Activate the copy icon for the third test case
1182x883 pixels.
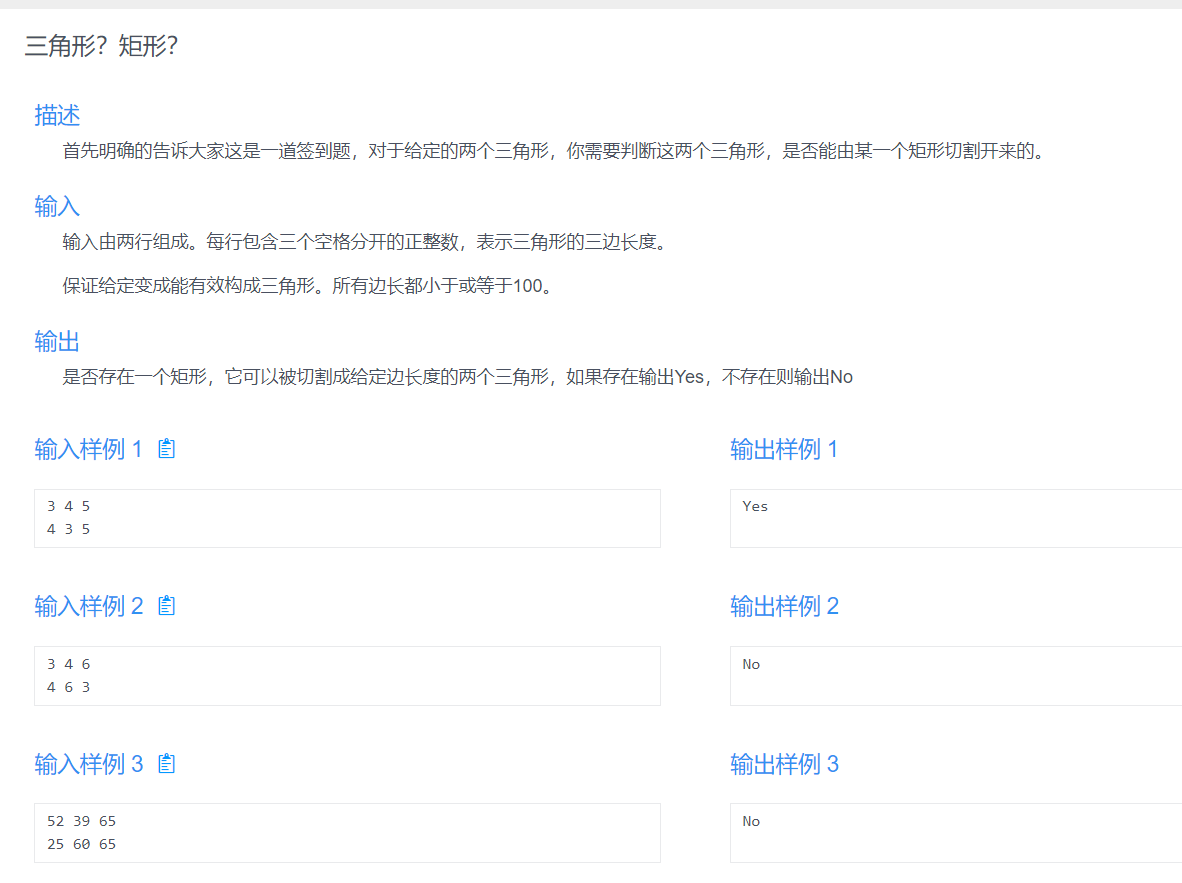(x=166, y=763)
